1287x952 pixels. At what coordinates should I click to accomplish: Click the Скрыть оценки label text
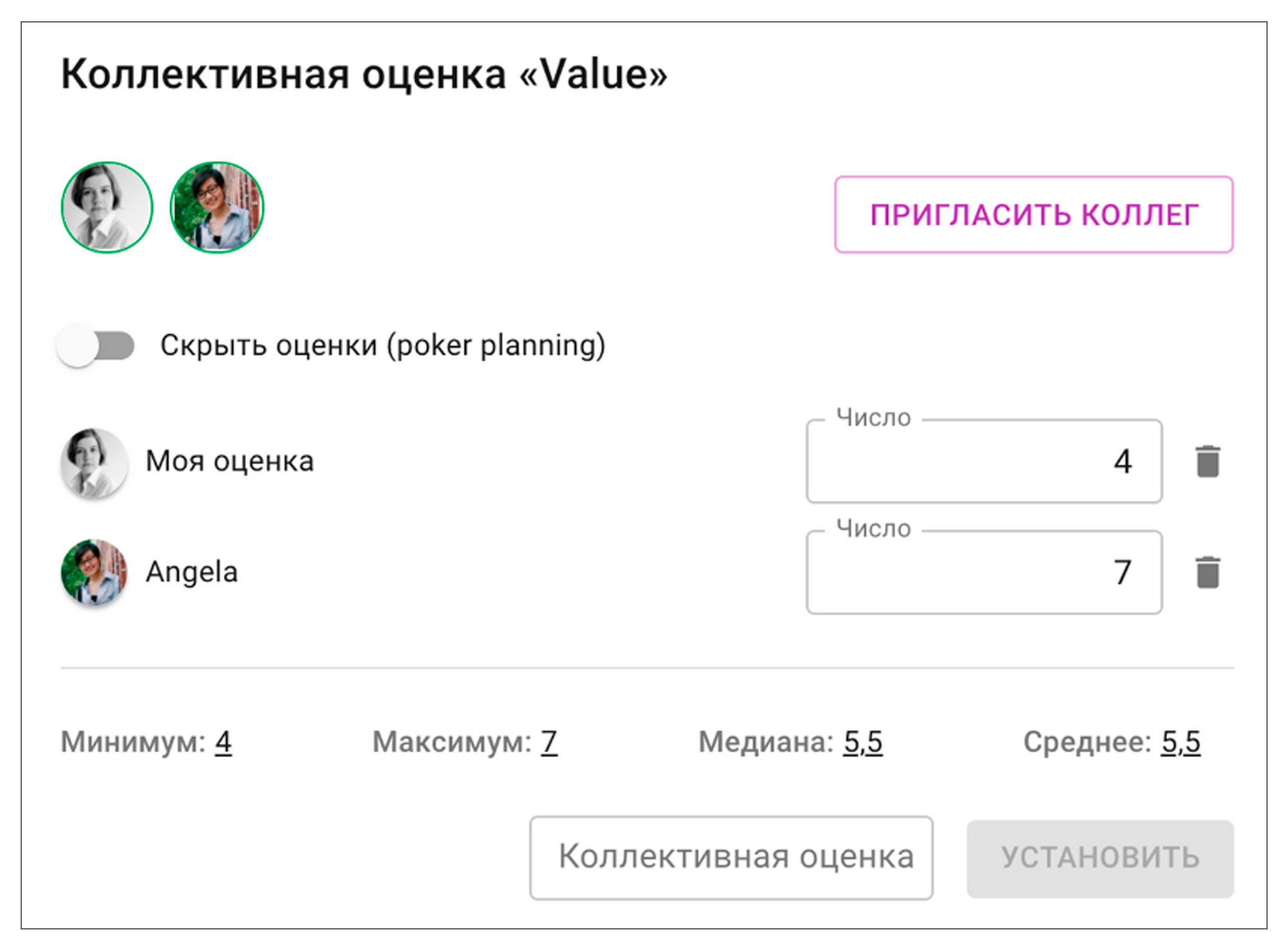[382, 345]
